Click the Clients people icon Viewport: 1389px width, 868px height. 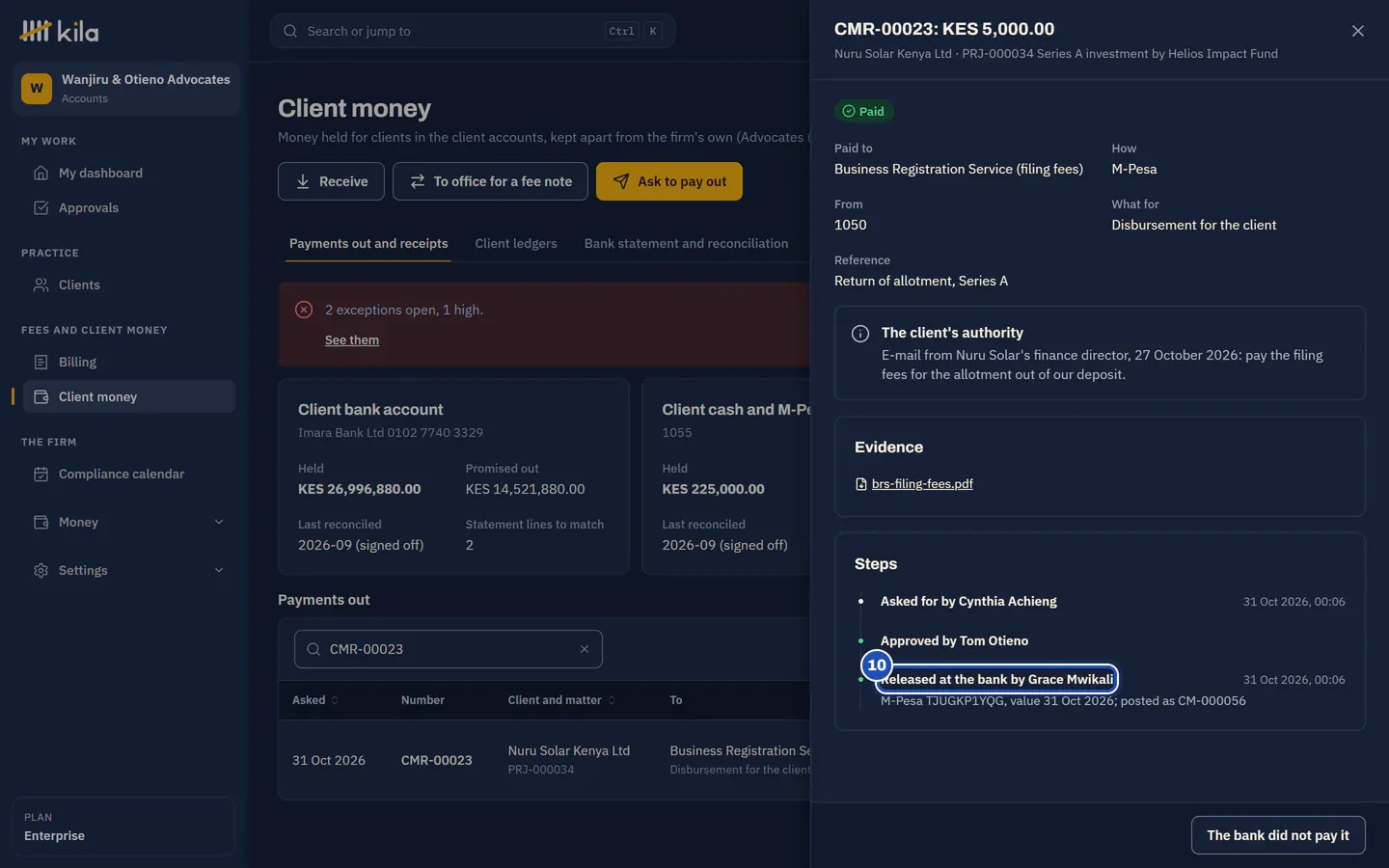(x=41, y=285)
